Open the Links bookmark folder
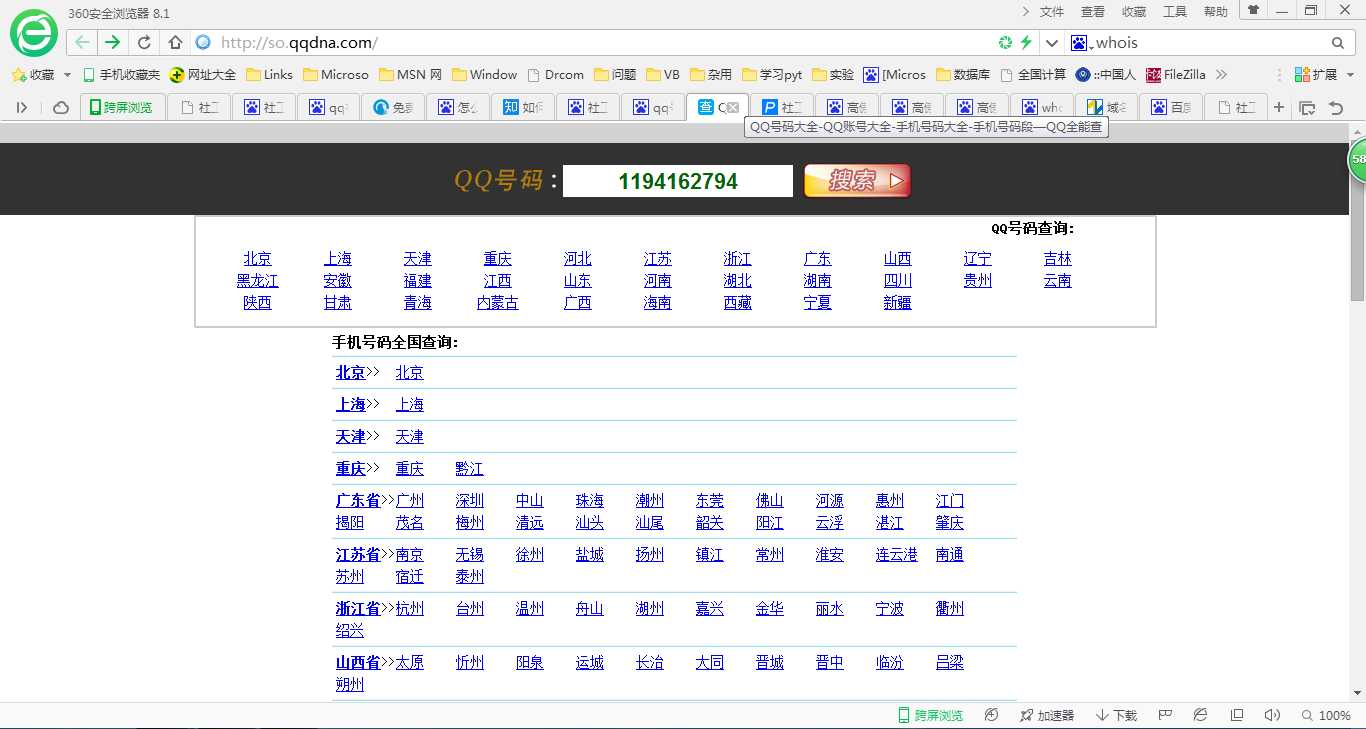The width and height of the screenshot is (1366, 729). point(270,75)
